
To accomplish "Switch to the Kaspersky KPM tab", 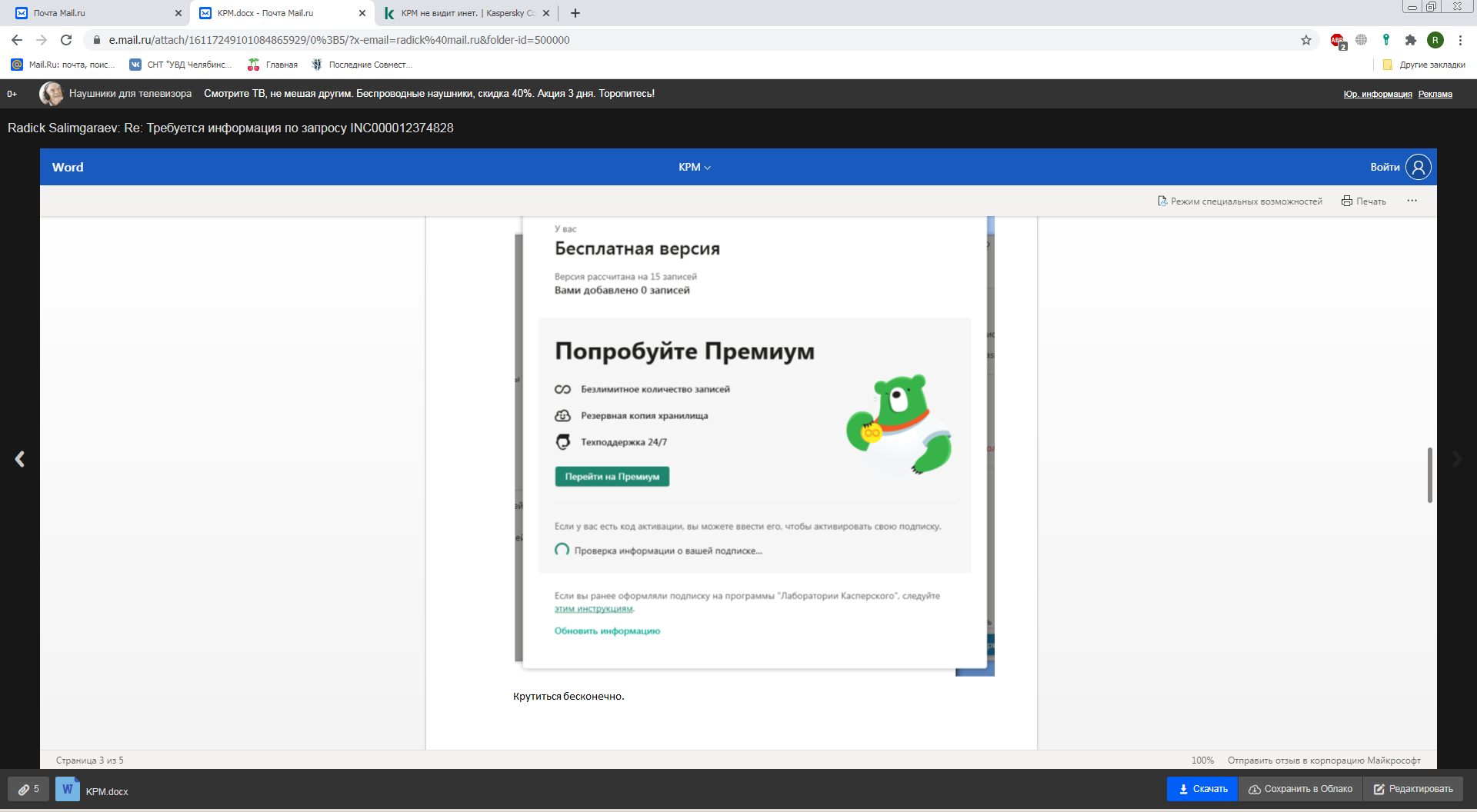I will coord(465,13).
